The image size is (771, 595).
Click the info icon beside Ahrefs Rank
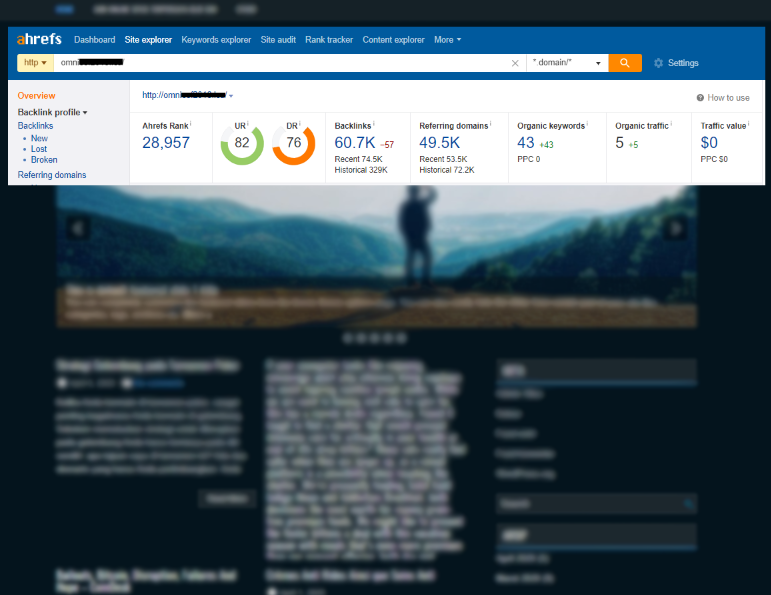click(191, 124)
